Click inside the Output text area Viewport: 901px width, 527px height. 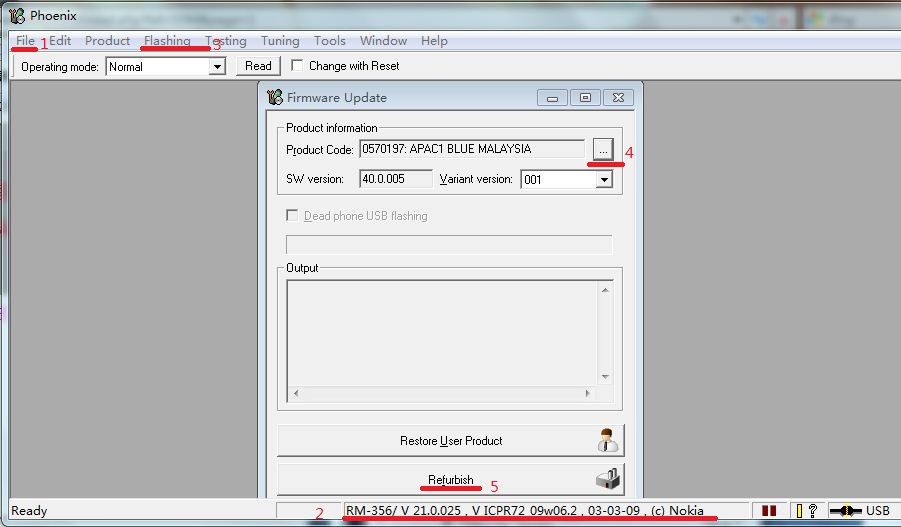tap(442, 333)
